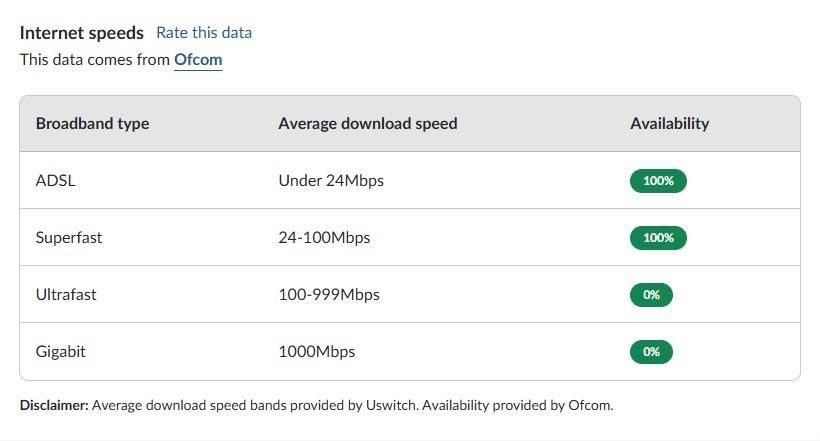Click the 24-100Mbps speed cell
The width and height of the screenshot is (820, 441).
tap(324, 238)
